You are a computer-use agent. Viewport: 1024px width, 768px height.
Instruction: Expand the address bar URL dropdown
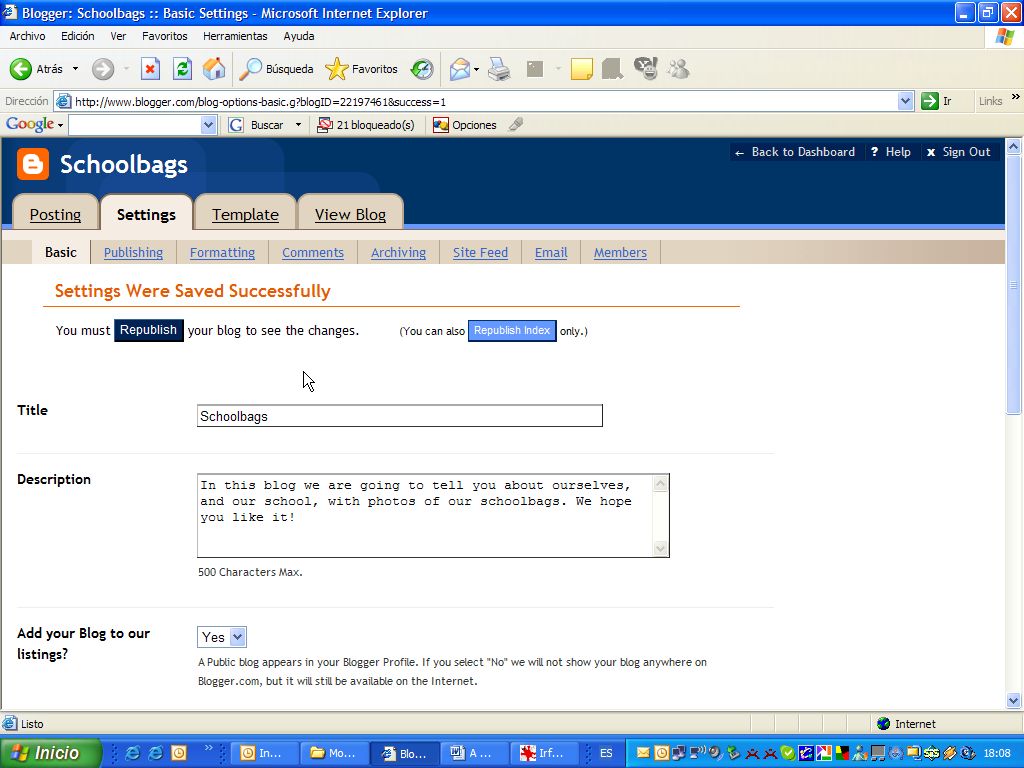pyautogui.click(x=905, y=101)
